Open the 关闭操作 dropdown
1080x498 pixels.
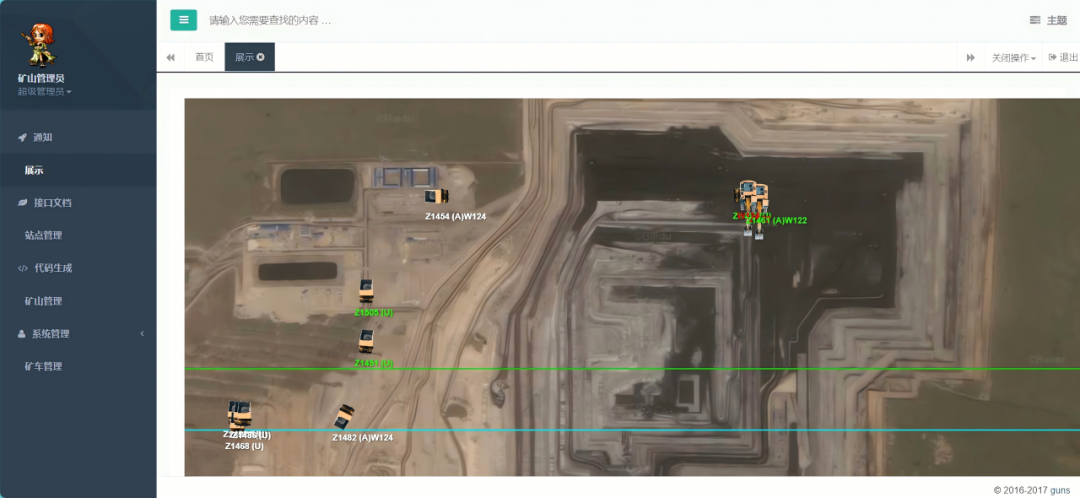click(1013, 58)
